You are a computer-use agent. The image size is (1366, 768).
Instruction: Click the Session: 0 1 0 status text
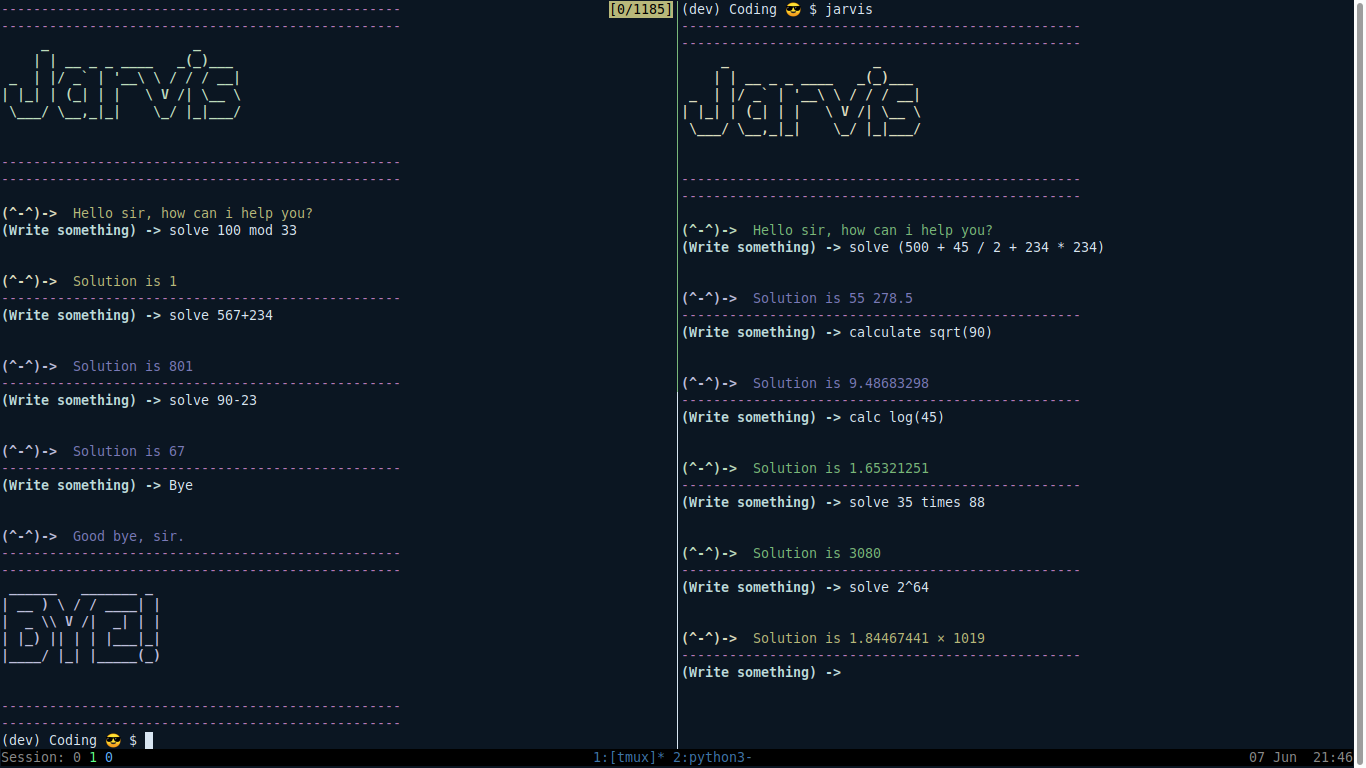(x=57, y=758)
